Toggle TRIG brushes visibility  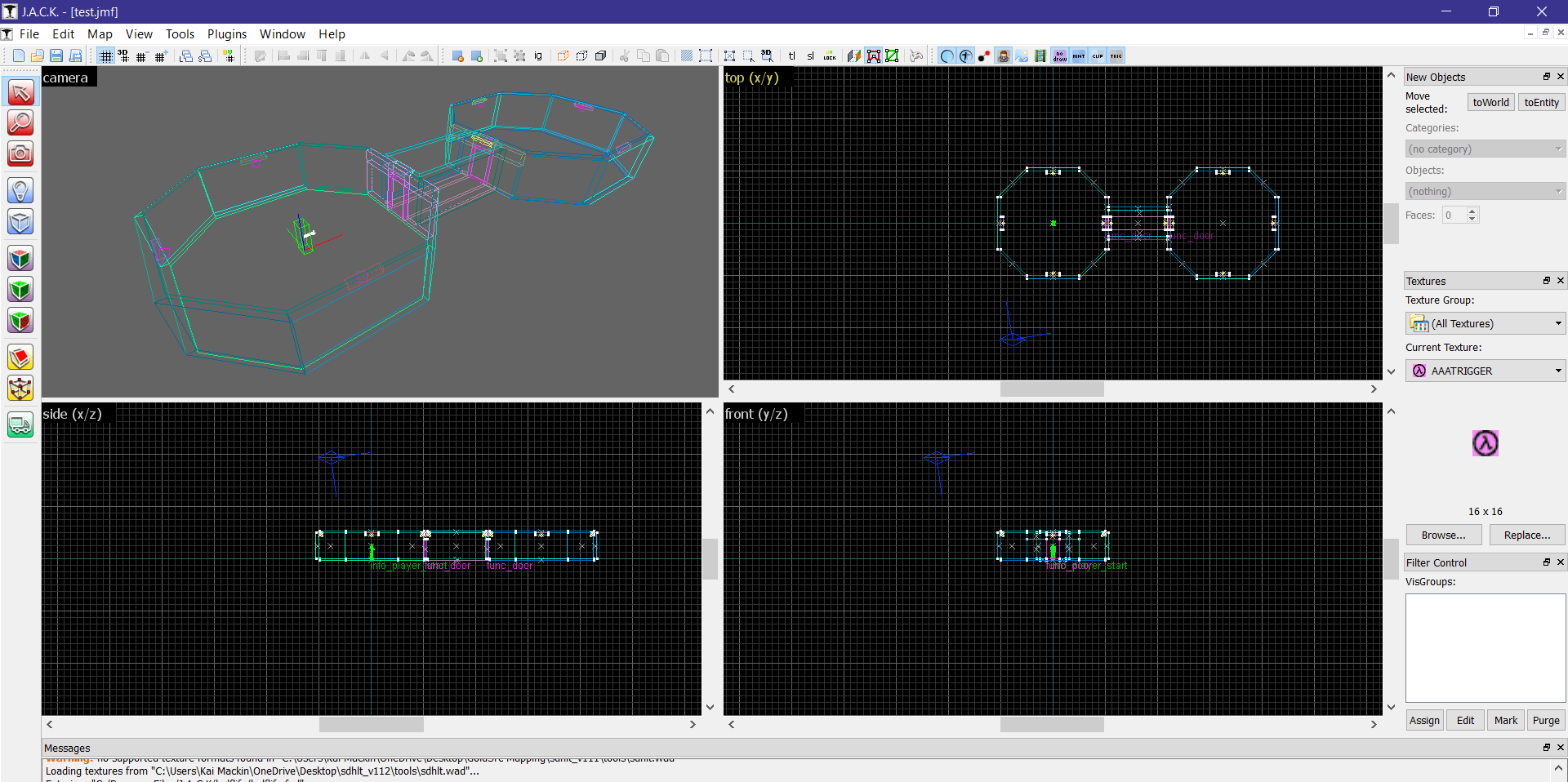point(1116,56)
